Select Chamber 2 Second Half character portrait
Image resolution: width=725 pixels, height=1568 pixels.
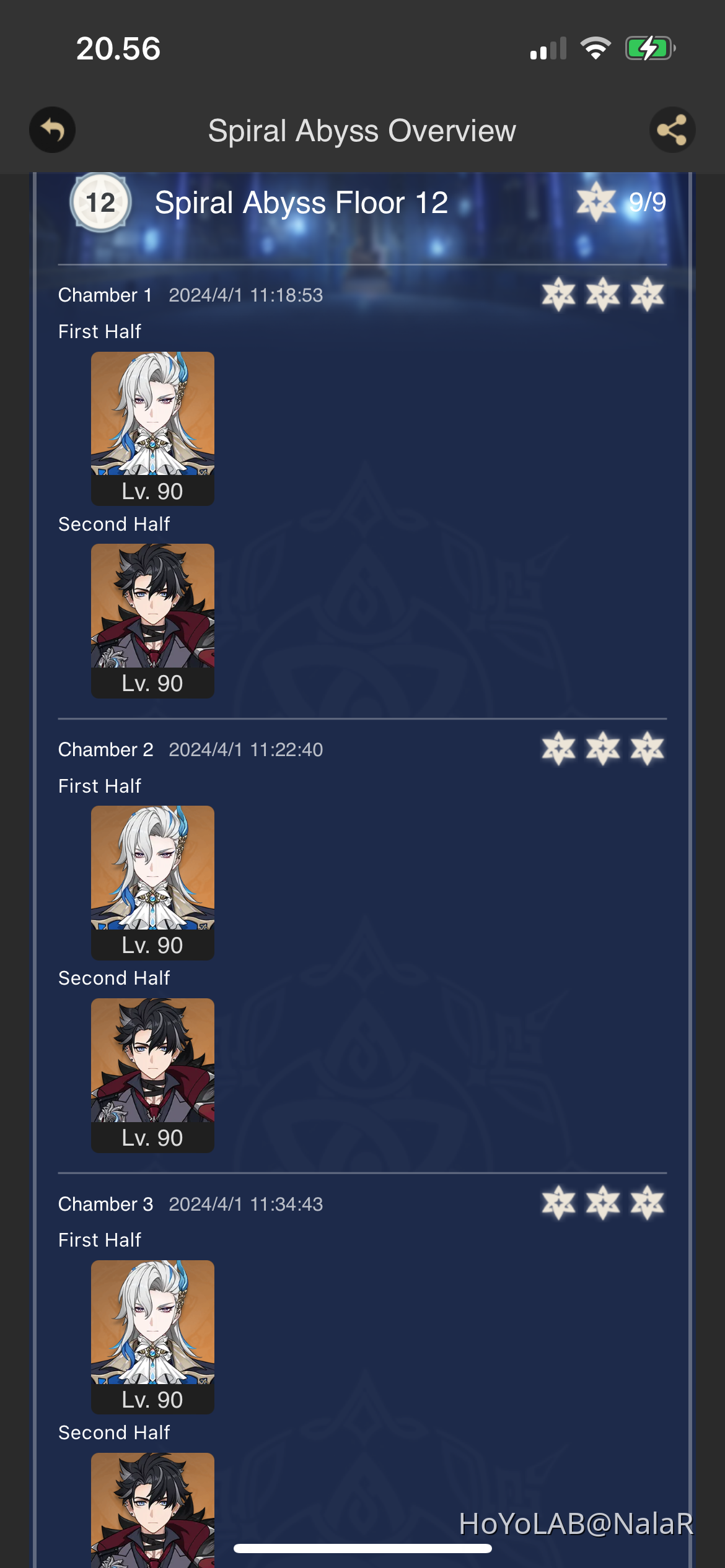pyautogui.click(x=152, y=1076)
